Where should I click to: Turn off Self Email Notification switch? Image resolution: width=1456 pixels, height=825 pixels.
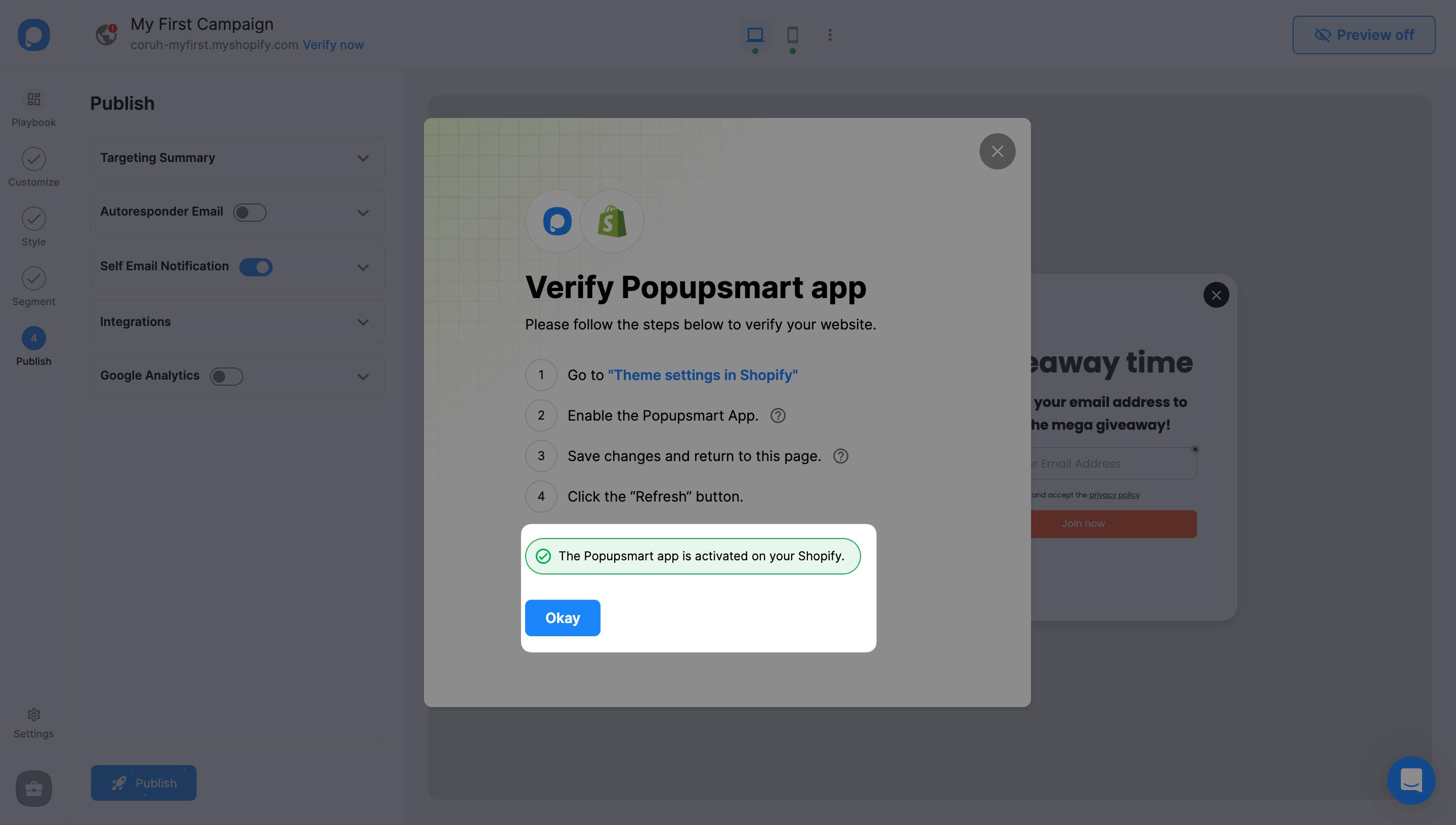pyautogui.click(x=256, y=267)
